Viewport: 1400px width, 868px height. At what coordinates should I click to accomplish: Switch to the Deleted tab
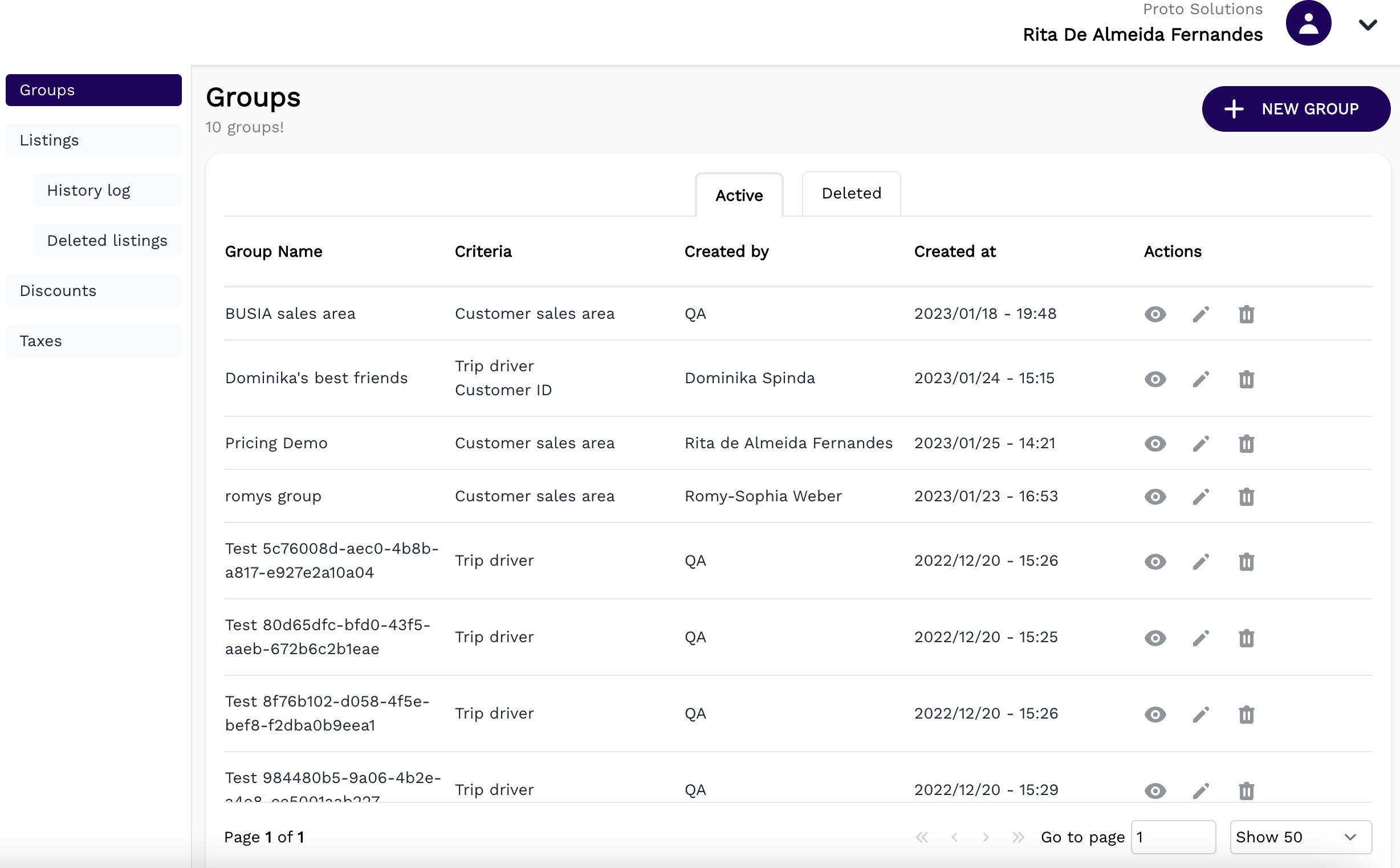coord(851,193)
